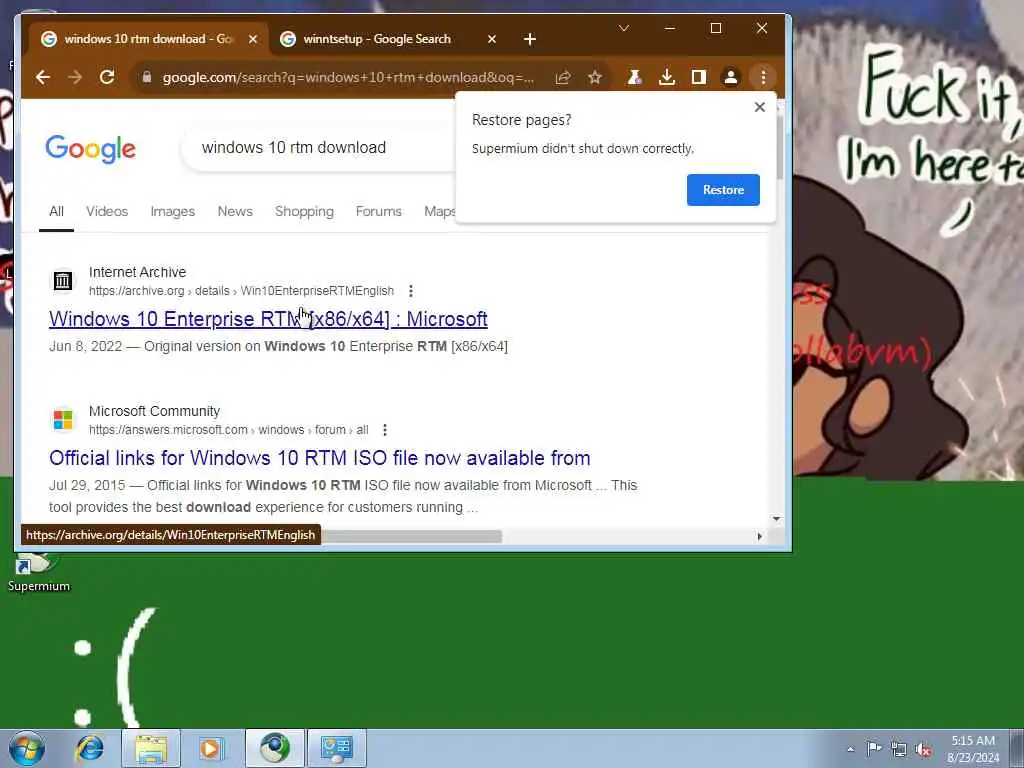Open the Windows Start menu

coord(27,748)
